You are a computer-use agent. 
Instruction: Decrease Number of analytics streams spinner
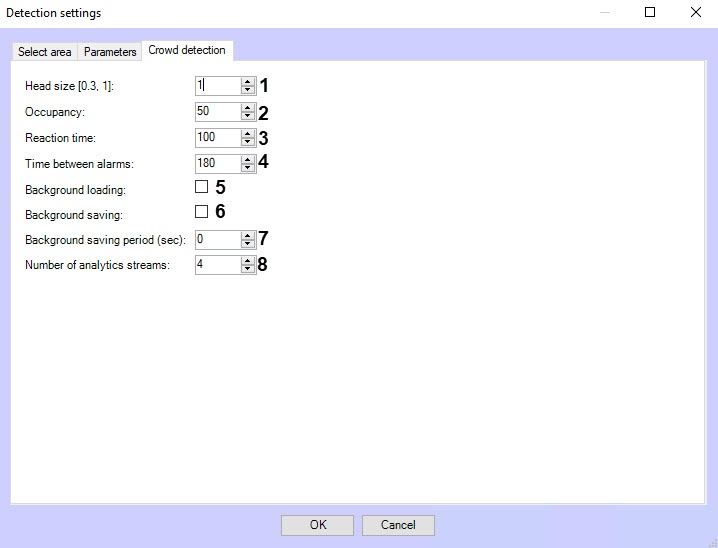click(248, 270)
